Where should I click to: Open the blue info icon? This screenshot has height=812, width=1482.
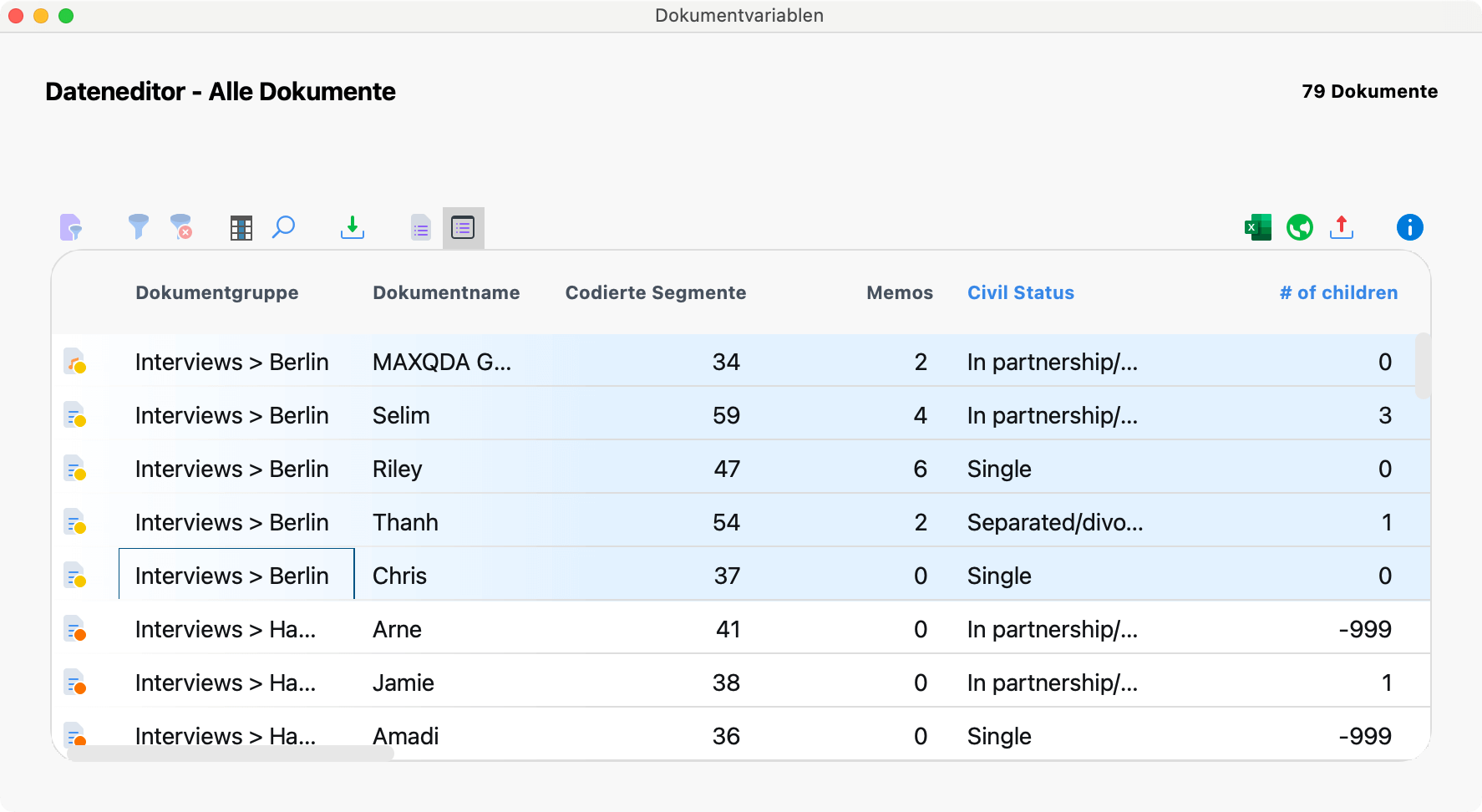pyautogui.click(x=1409, y=227)
